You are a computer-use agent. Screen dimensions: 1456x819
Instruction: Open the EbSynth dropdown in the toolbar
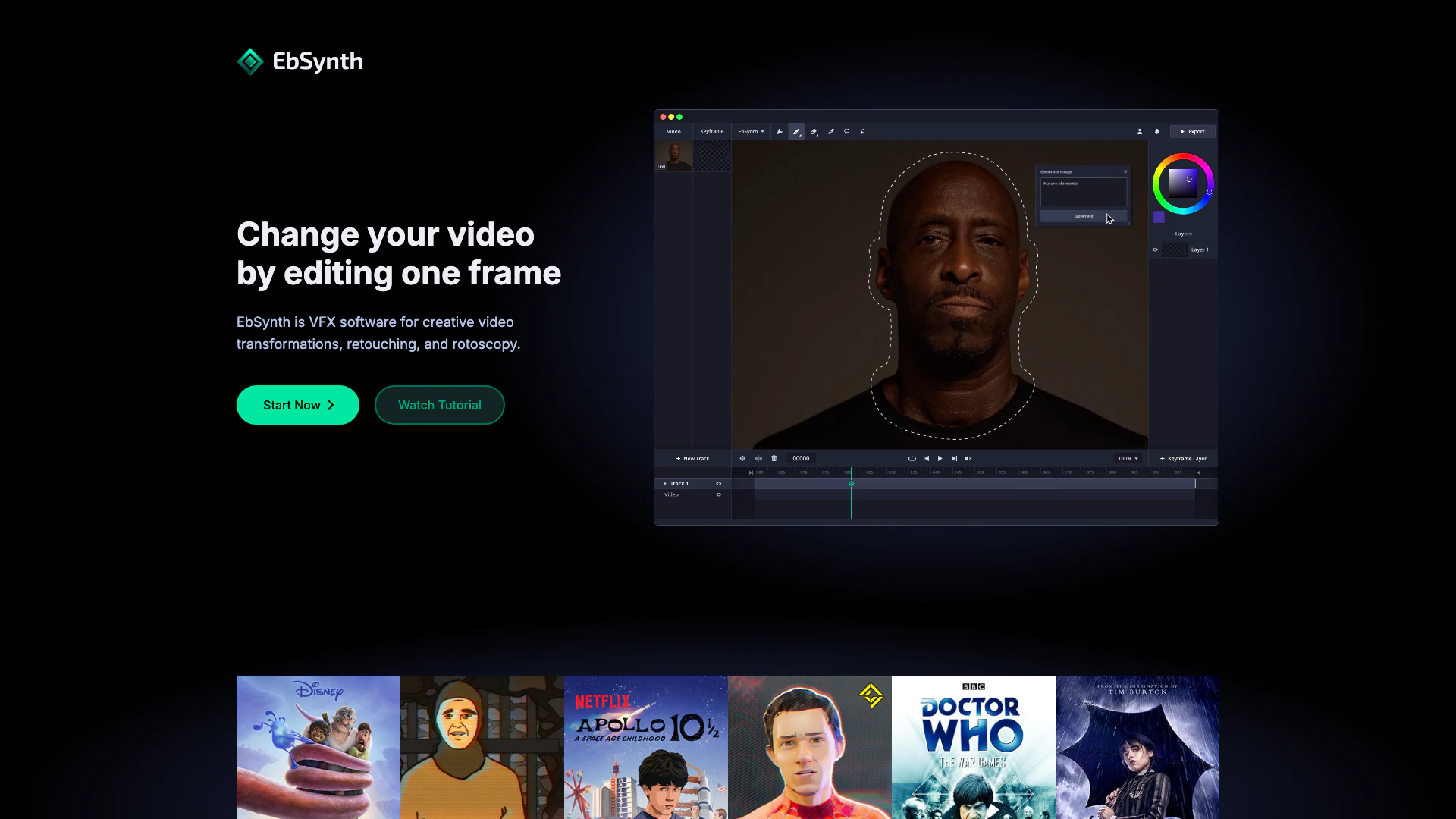click(x=752, y=132)
